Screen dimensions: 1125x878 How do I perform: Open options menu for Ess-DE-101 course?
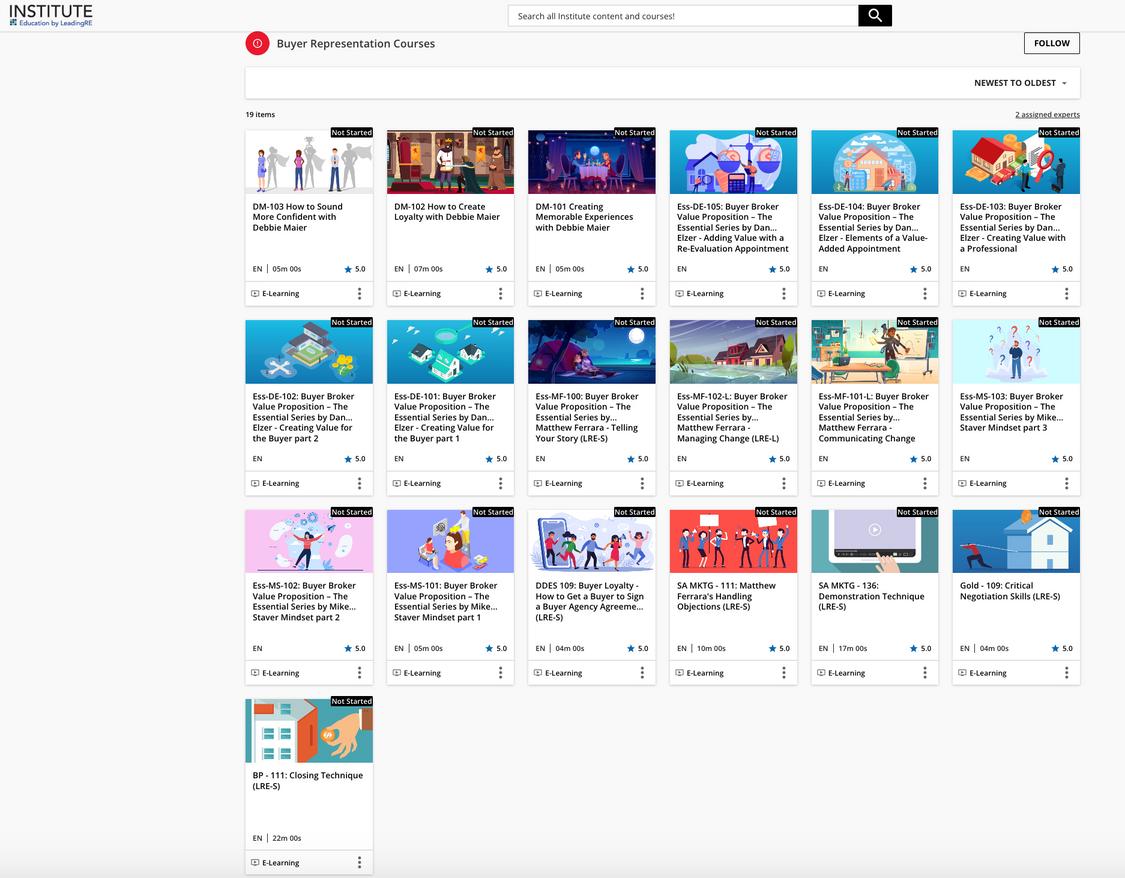click(501, 483)
